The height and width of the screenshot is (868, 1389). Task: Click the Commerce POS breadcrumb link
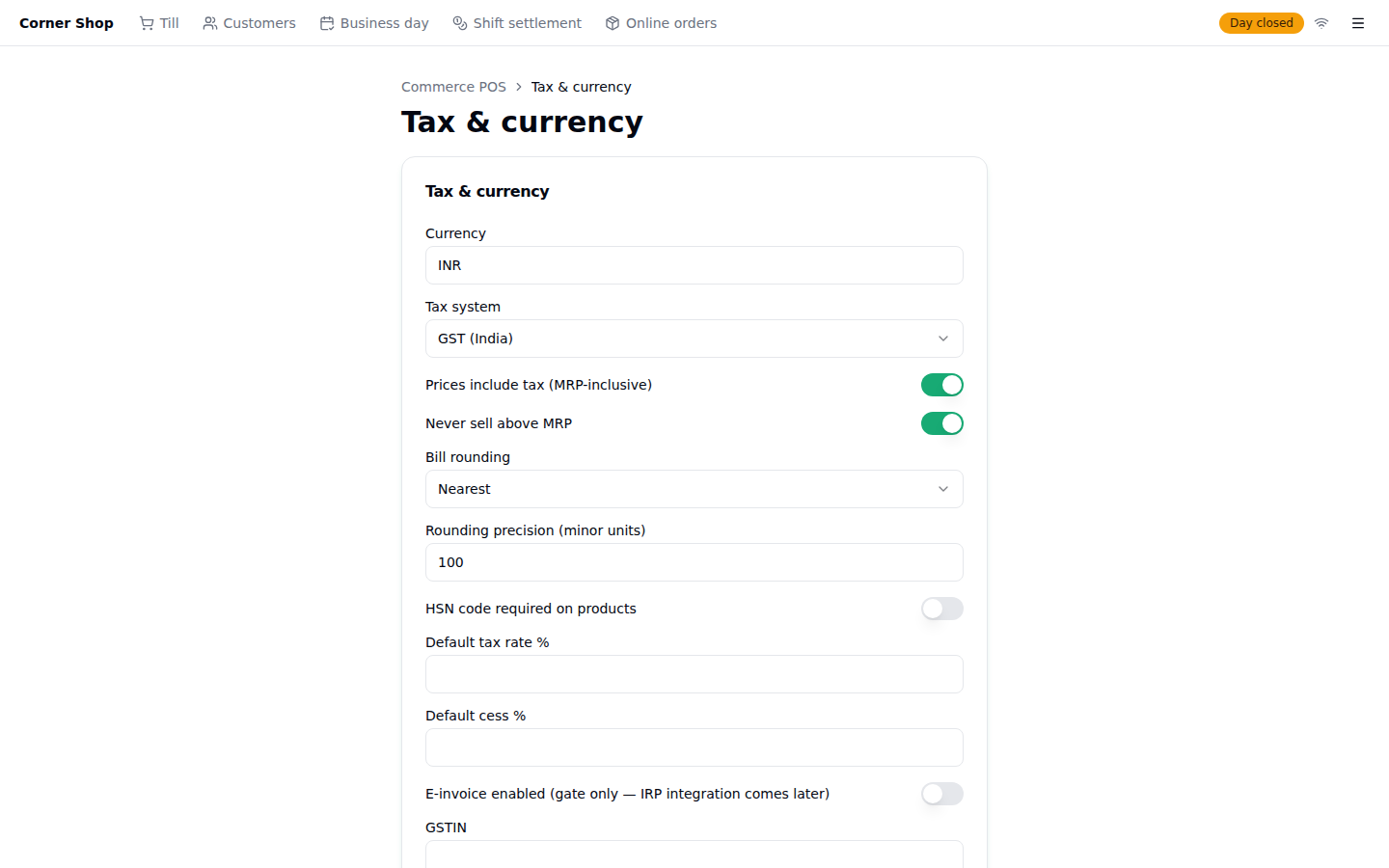[x=453, y=87]
